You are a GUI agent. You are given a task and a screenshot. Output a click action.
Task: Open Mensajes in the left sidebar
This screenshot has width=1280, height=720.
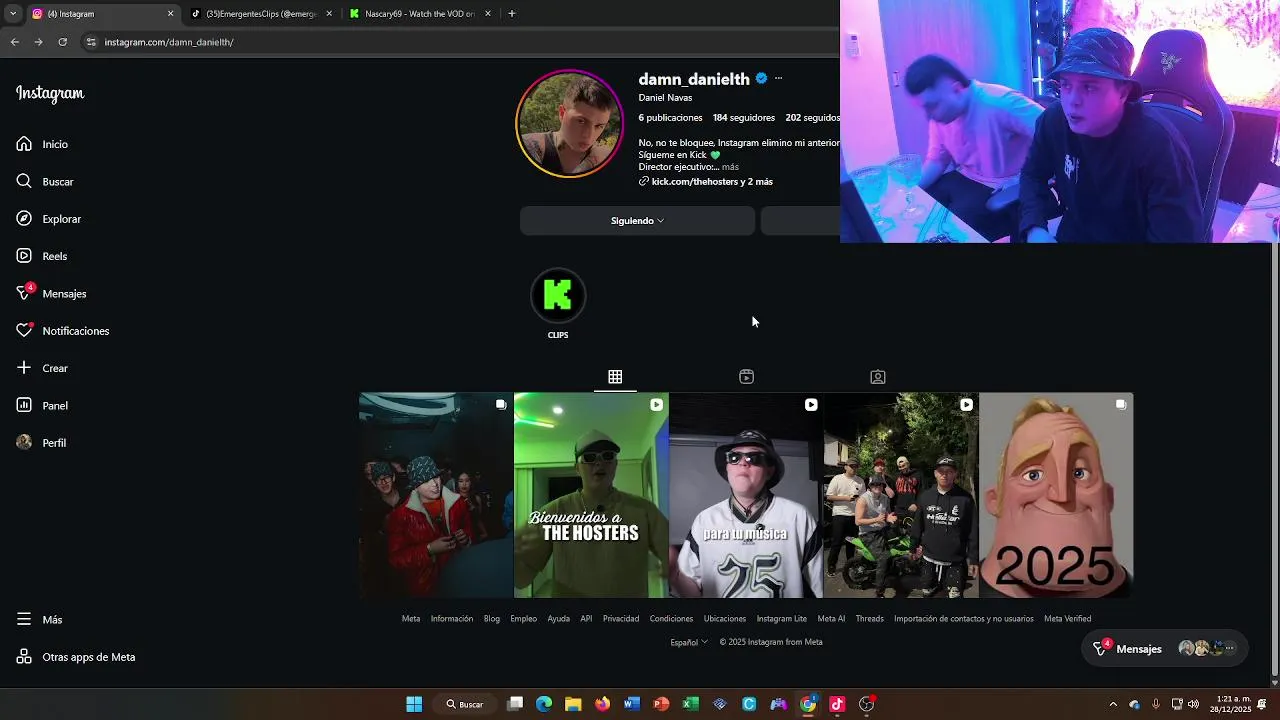[51, 293]
